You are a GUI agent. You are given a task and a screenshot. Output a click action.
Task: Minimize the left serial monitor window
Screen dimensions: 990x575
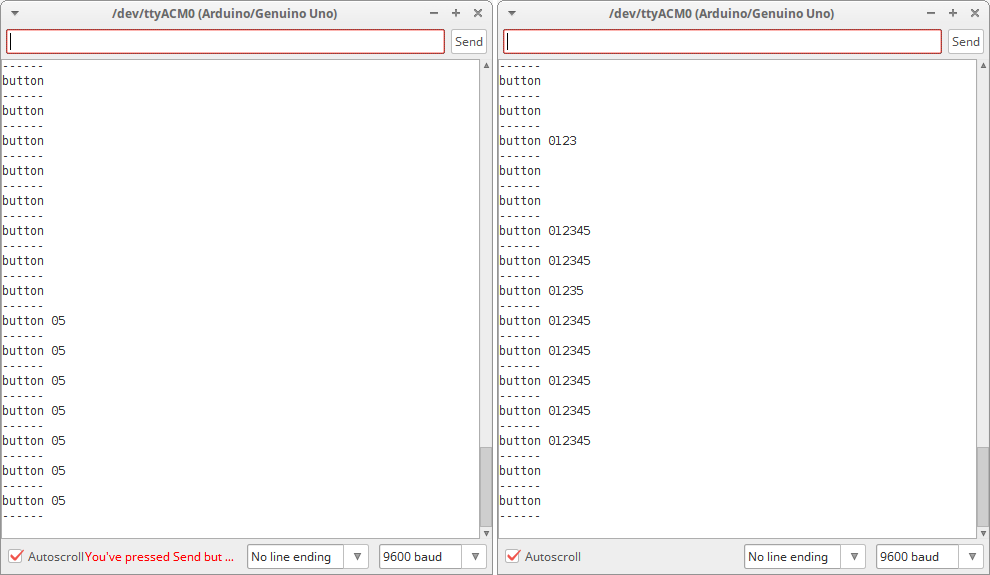(x=434, y=13)
